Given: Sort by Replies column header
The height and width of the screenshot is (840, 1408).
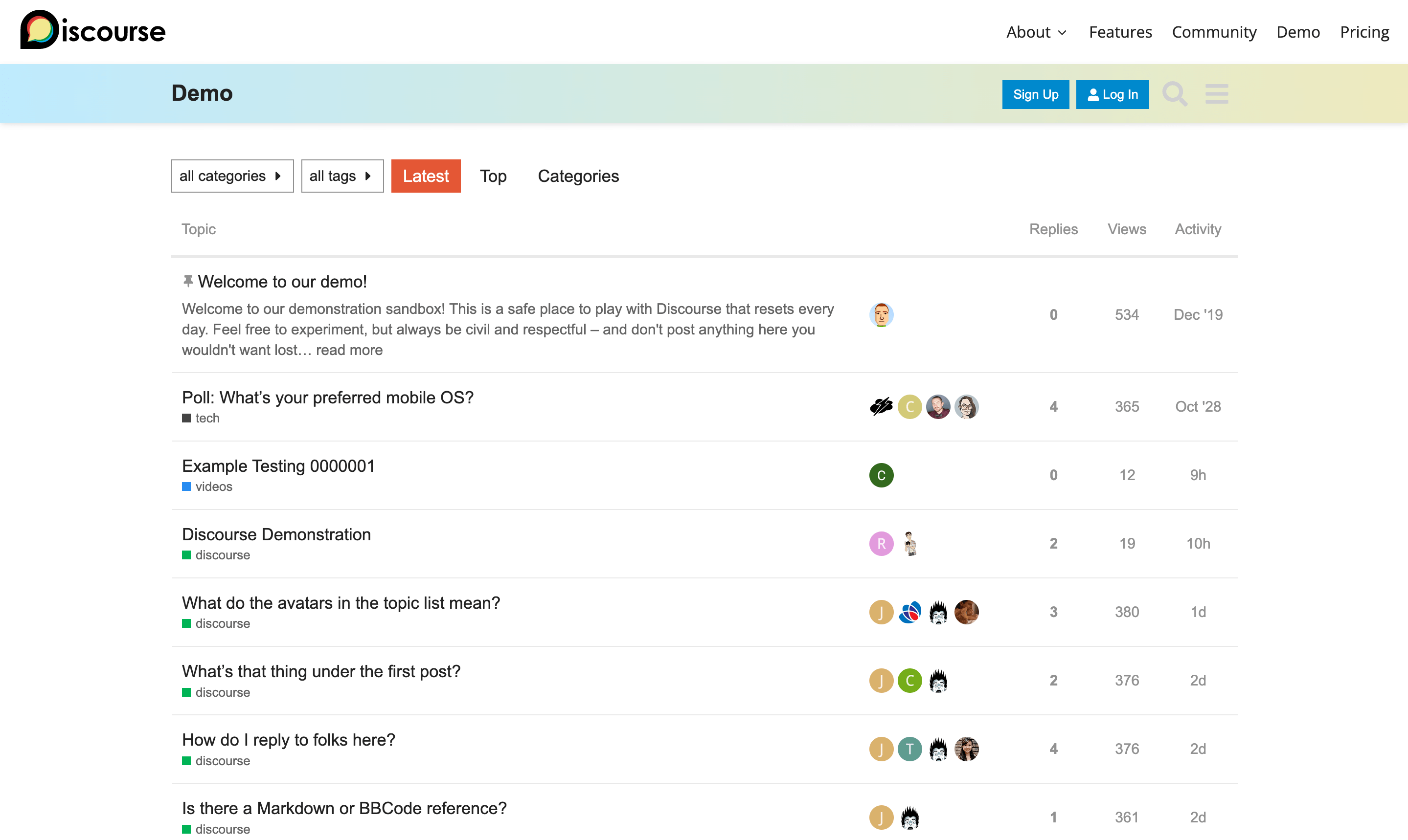Looking at the screenshot, I should (1053, 229).
